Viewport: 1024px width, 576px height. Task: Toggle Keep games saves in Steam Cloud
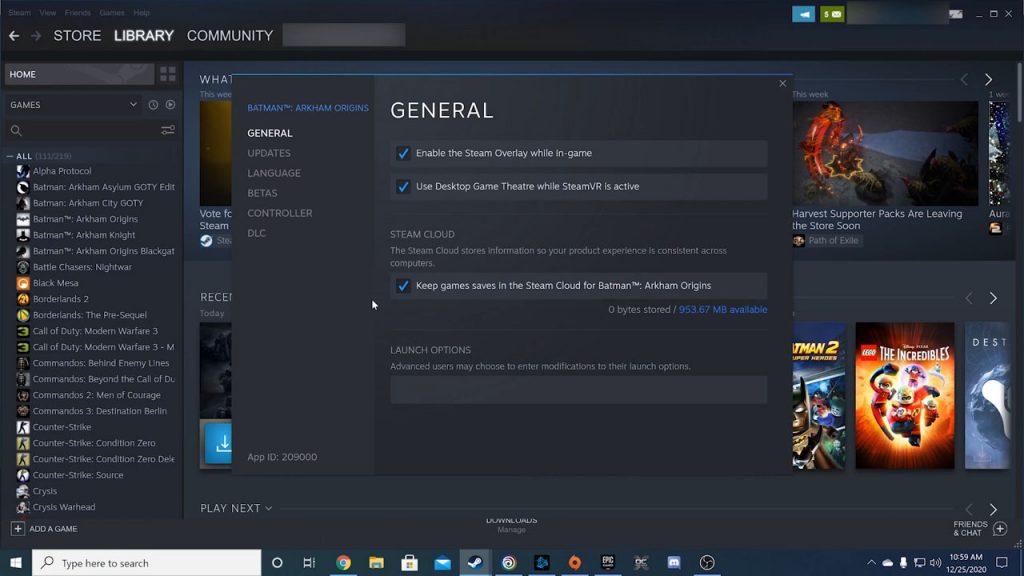(403, 286)
